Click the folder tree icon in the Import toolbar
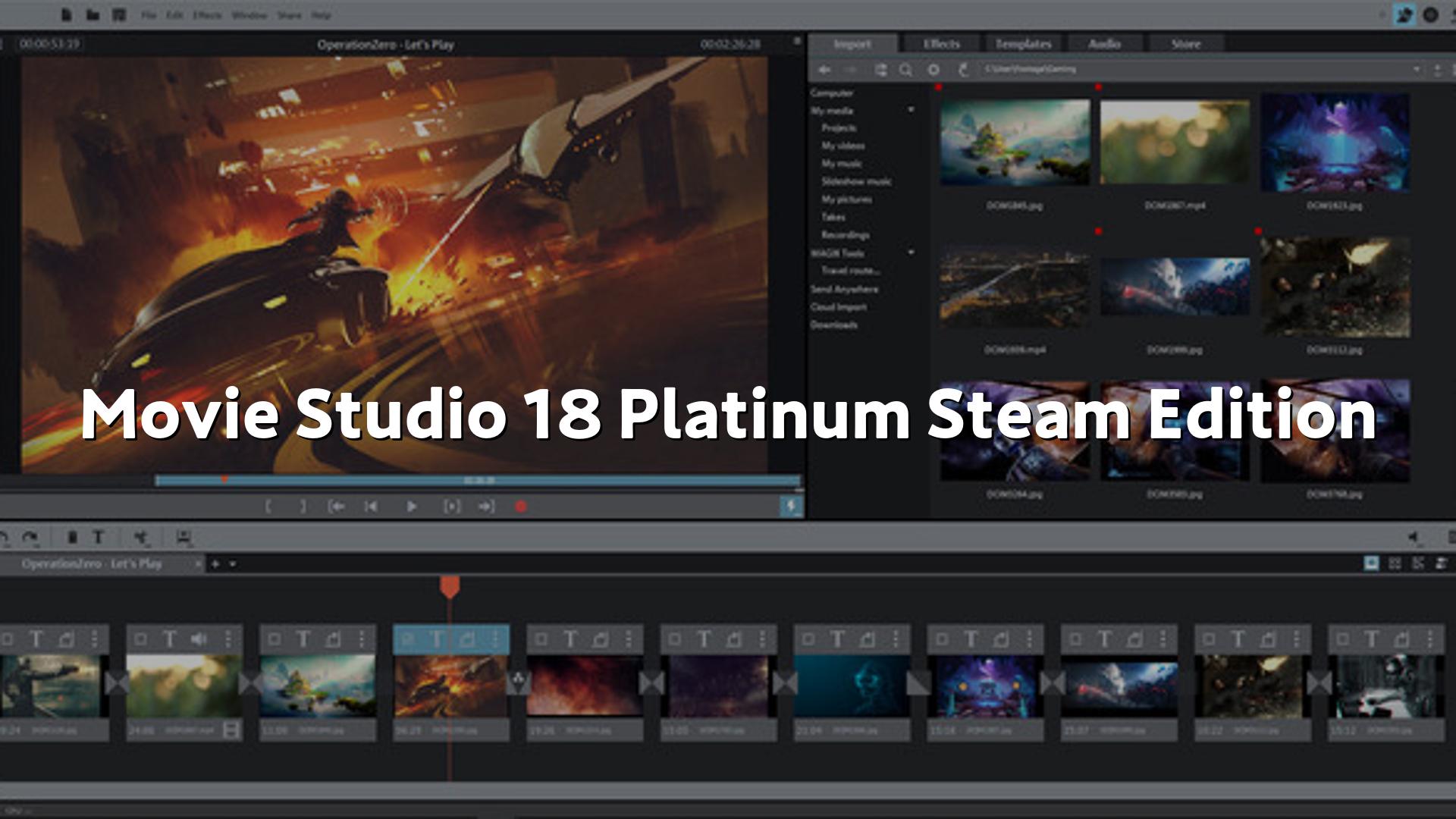1456x819 pixels. 880,70
